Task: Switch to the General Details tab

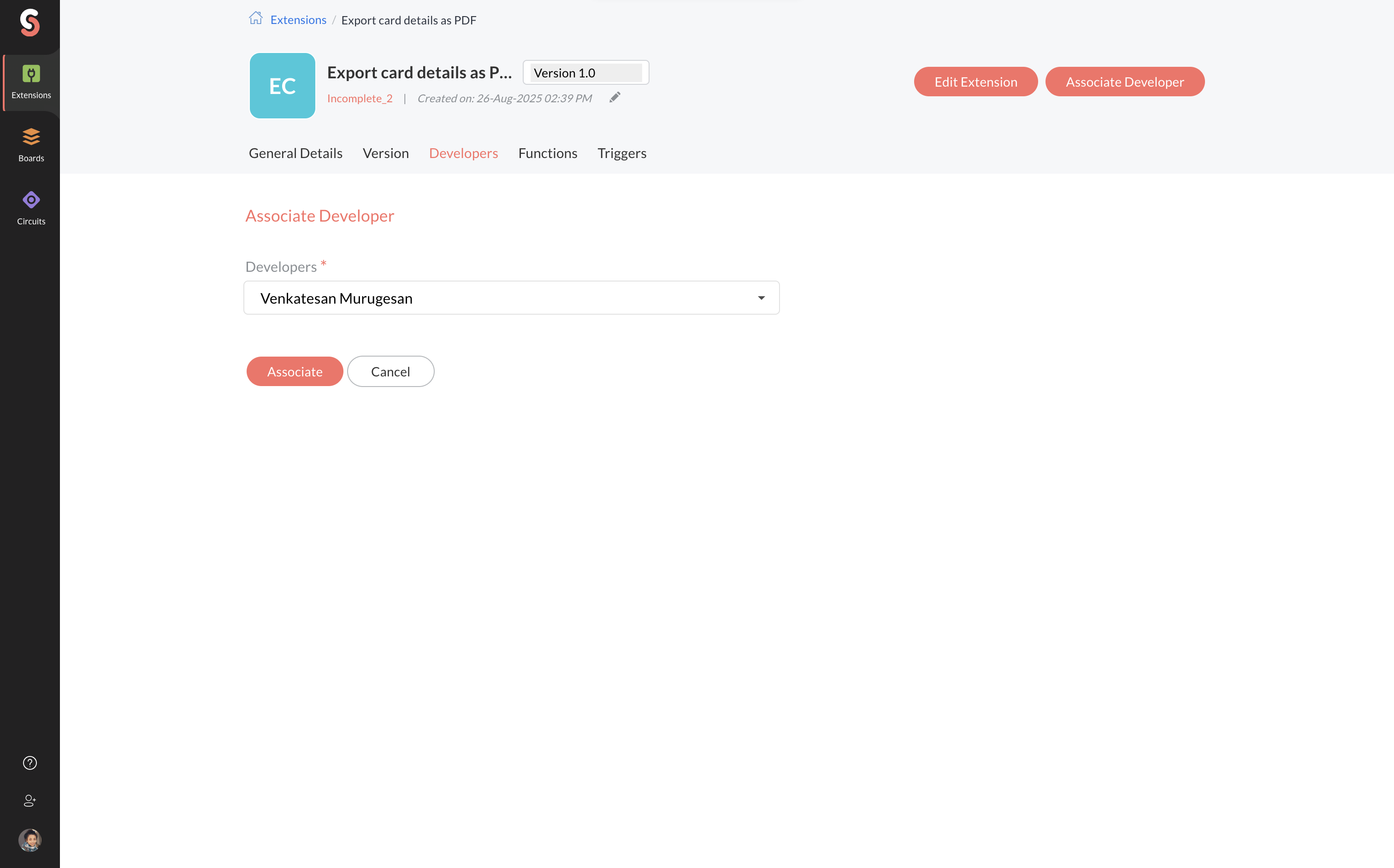Action: click(x=295, y=153)
